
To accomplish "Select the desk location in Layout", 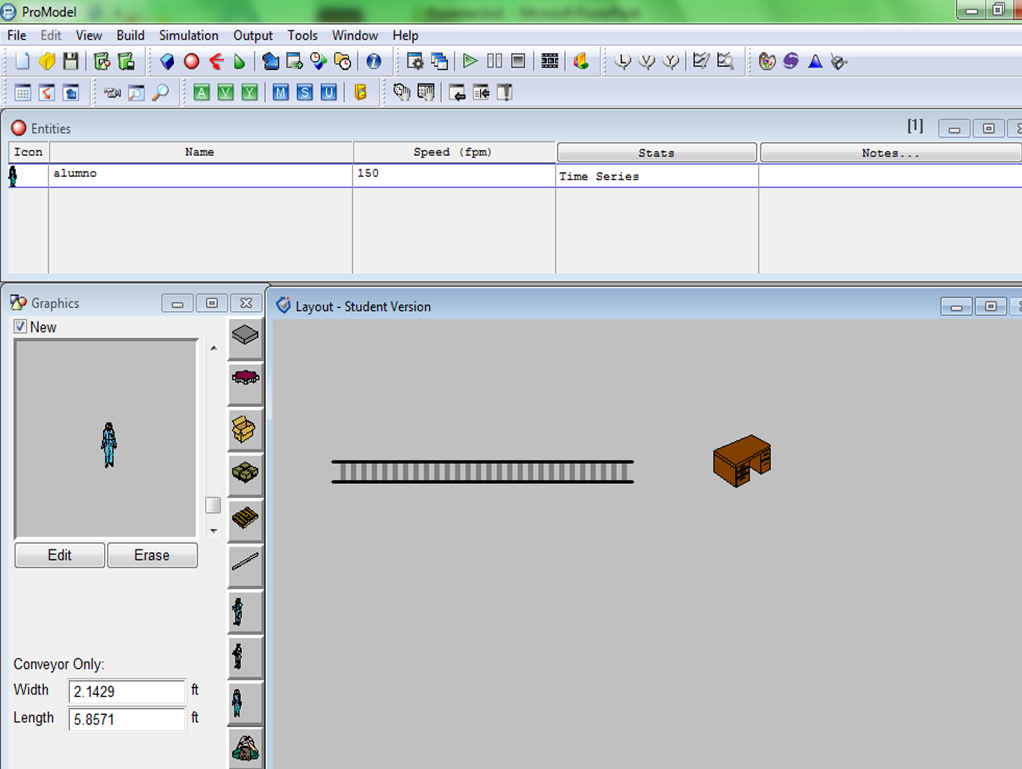I will [x=741, y=461].
